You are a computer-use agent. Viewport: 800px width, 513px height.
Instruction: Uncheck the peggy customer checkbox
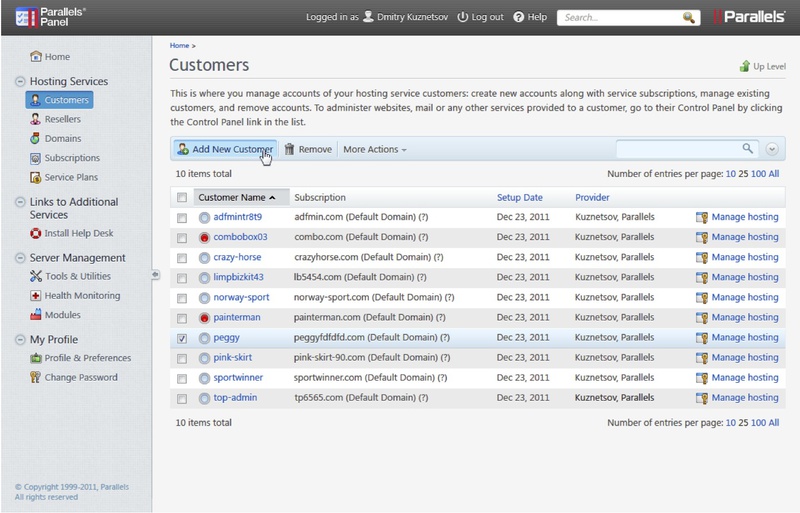pos(181,338)
